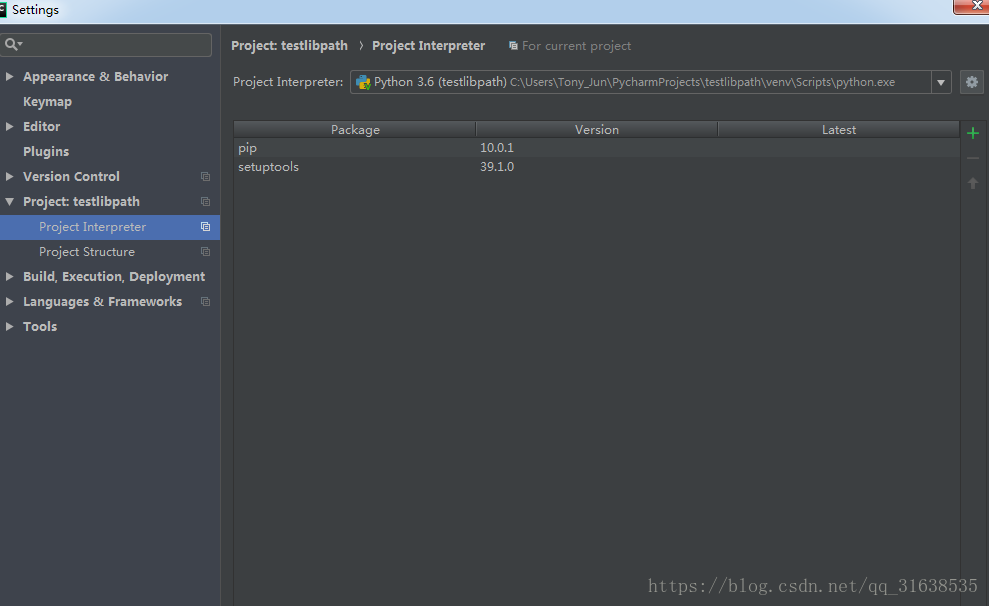Click the copy icon beside Languages & Frameworks

click(205, 301)
